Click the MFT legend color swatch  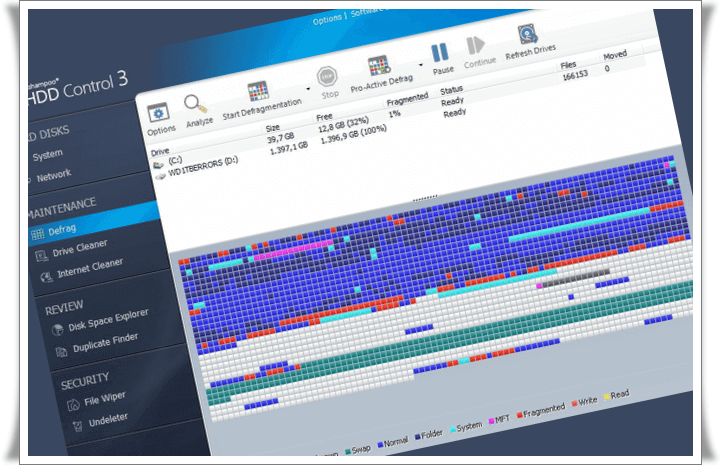[x=491, y=421]
